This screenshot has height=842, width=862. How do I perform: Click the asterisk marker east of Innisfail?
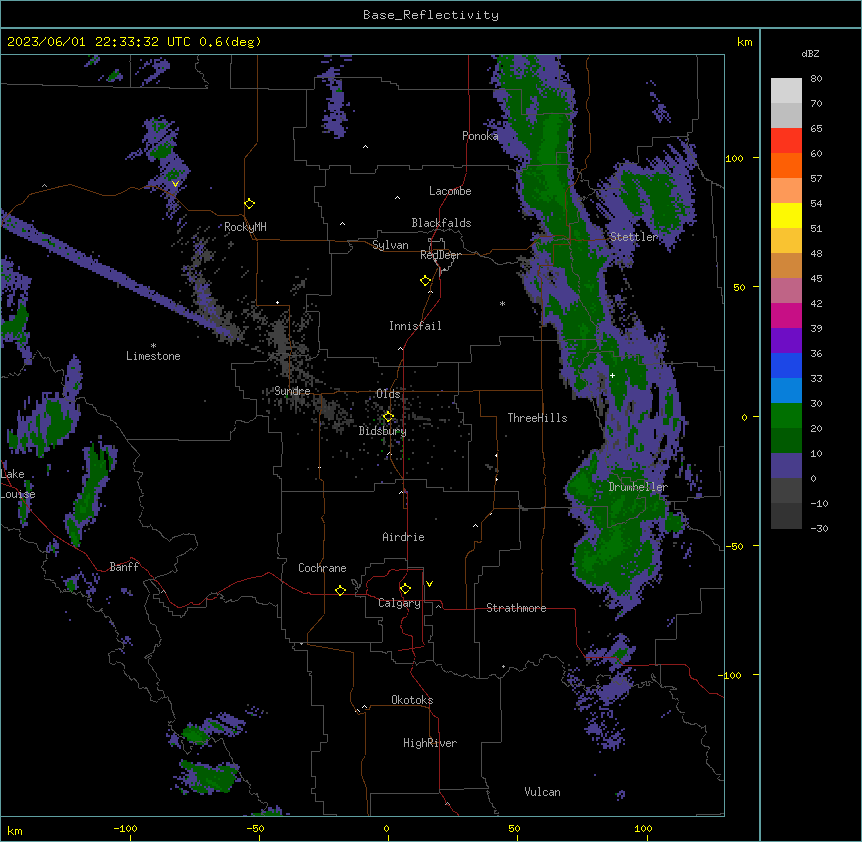[502, 303]
